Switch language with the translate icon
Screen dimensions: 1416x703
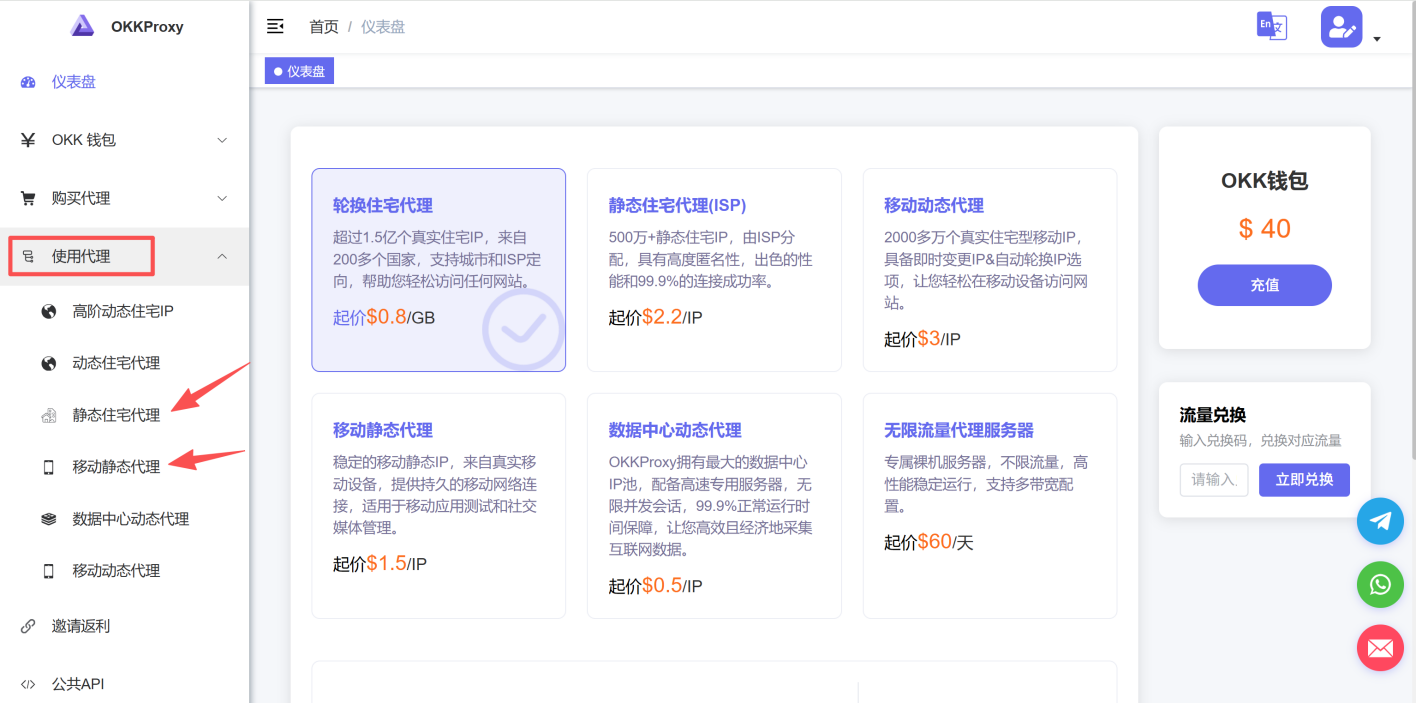pyautogui.click(x=1272, y=26)
